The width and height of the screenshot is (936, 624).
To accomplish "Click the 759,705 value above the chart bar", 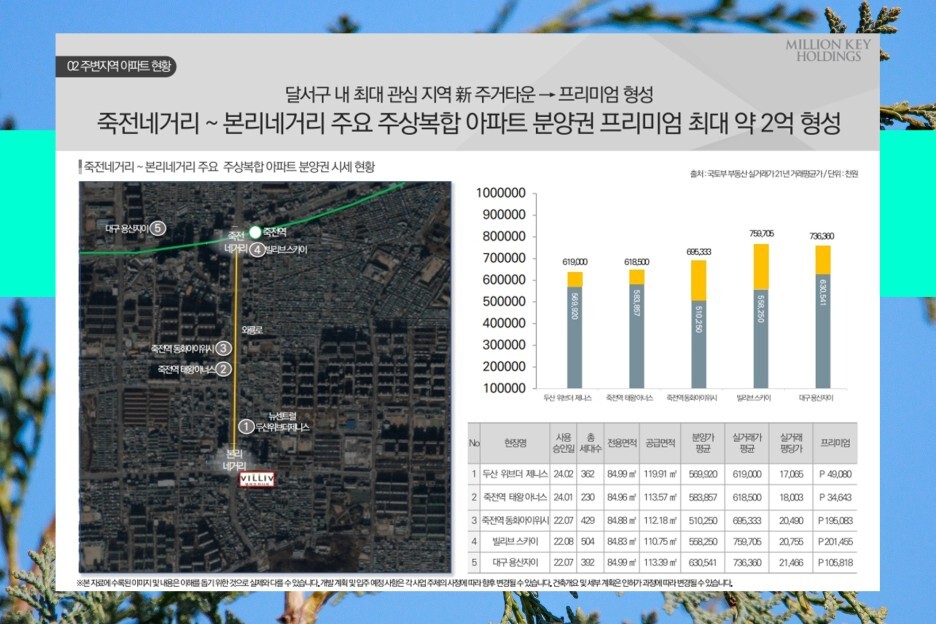I will 761,233.
